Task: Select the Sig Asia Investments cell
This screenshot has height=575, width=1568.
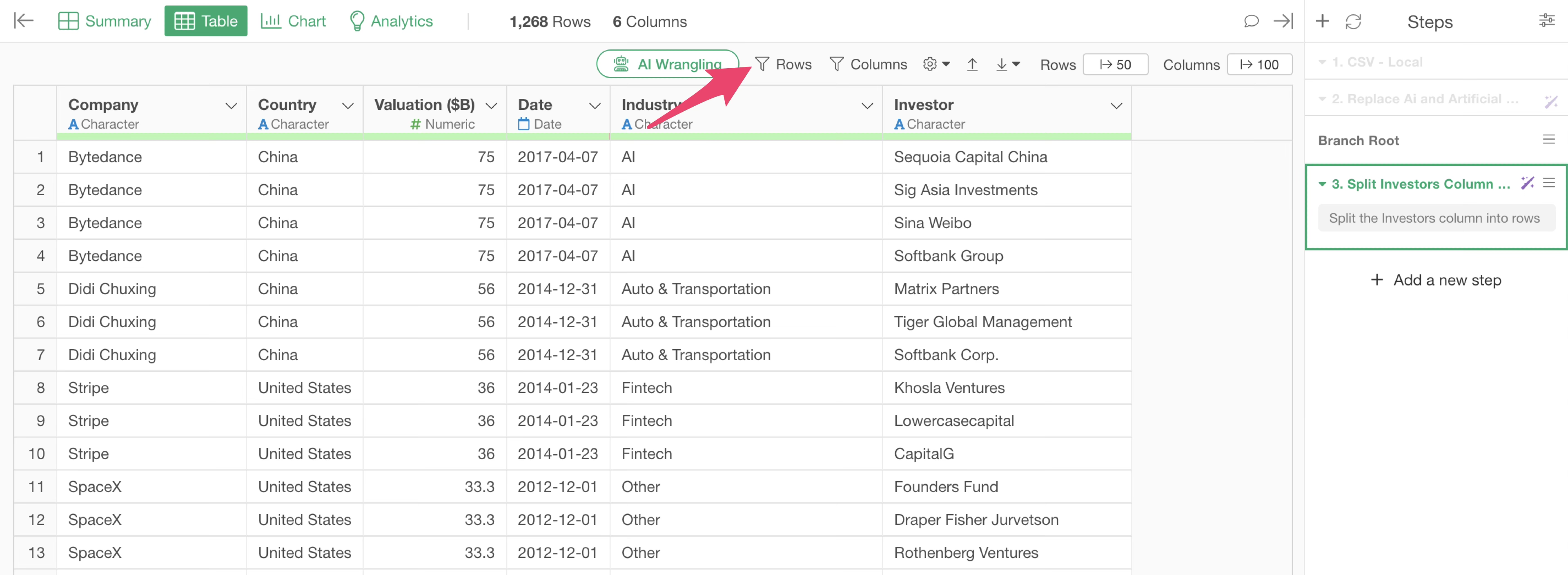Action: coord(1007,190)
